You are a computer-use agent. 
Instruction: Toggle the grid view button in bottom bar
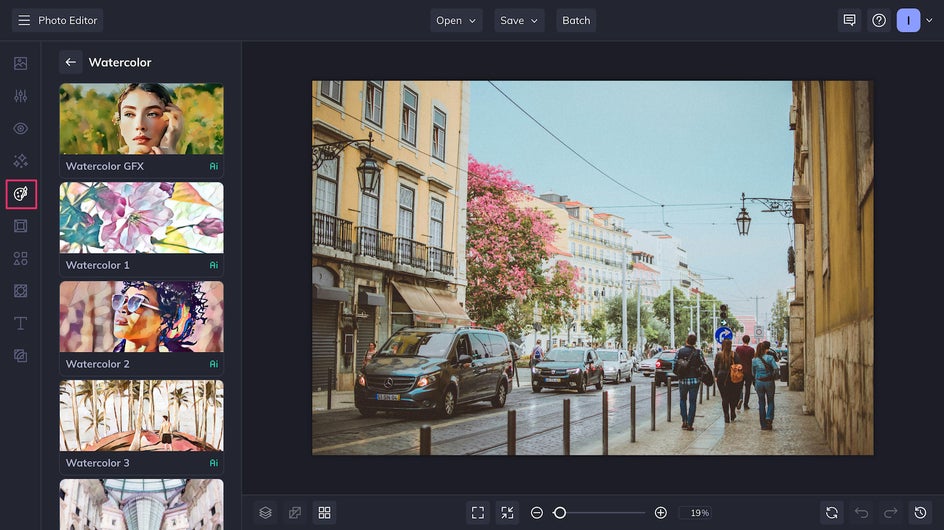click(324, 512)
